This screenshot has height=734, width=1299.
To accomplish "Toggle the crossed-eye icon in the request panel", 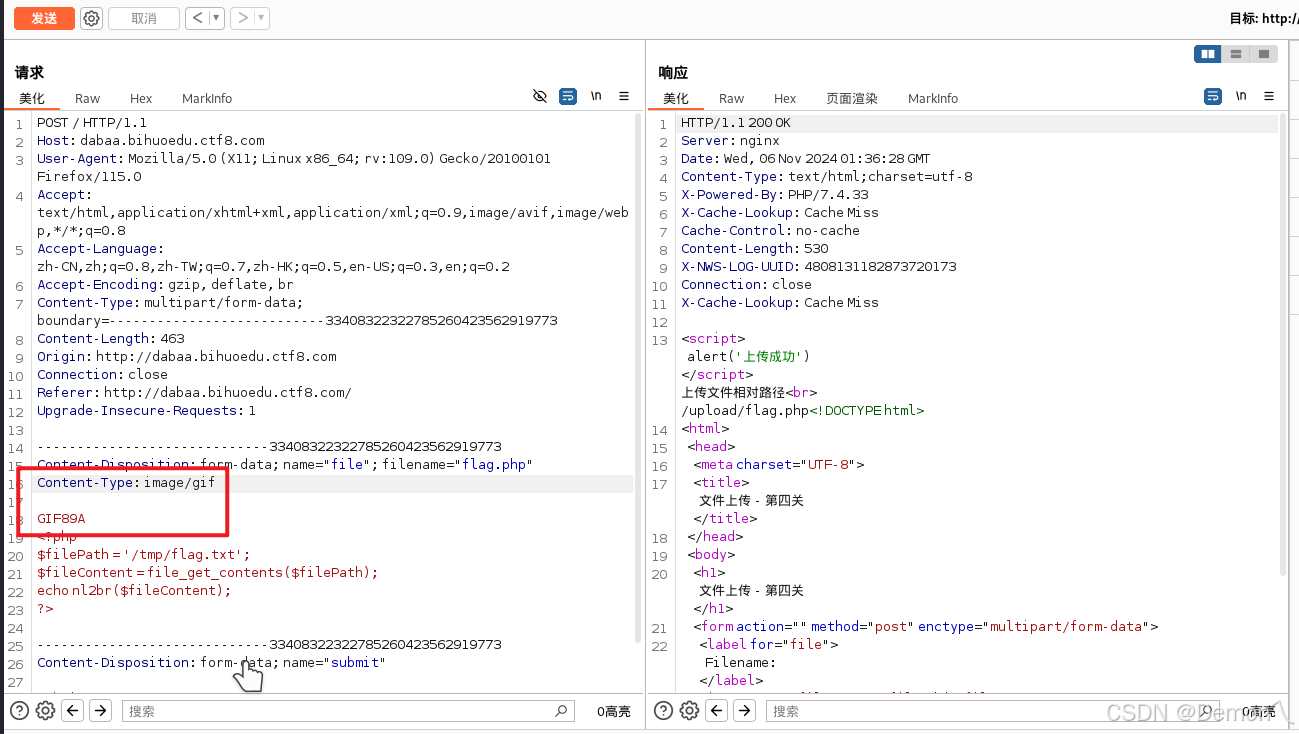I will (x=540, y=96).
